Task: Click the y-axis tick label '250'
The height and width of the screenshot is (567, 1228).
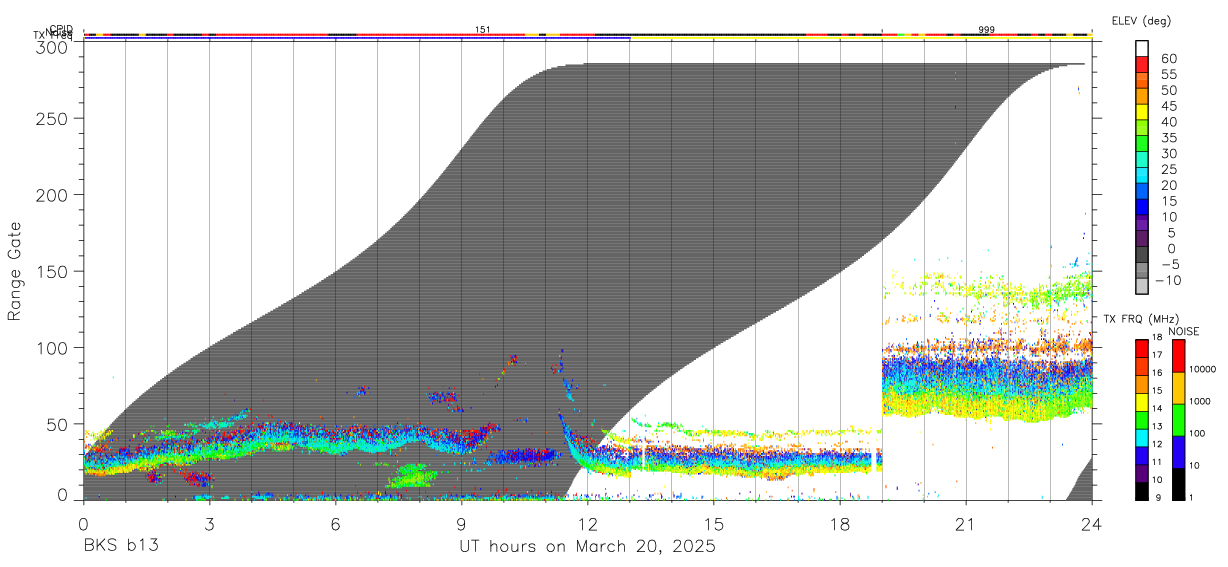Action: (50, 118)
